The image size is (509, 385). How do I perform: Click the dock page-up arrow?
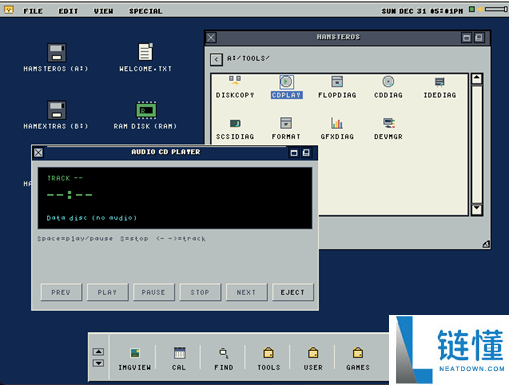coord(98,352)
